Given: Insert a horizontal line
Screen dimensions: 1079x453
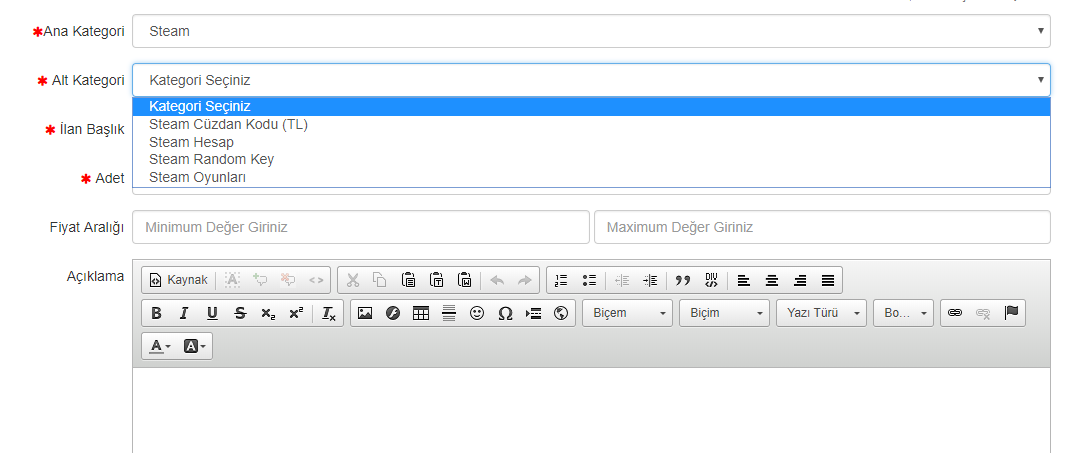Looking at the screenshot, I should pyautogui.click(x=449, y=313).
